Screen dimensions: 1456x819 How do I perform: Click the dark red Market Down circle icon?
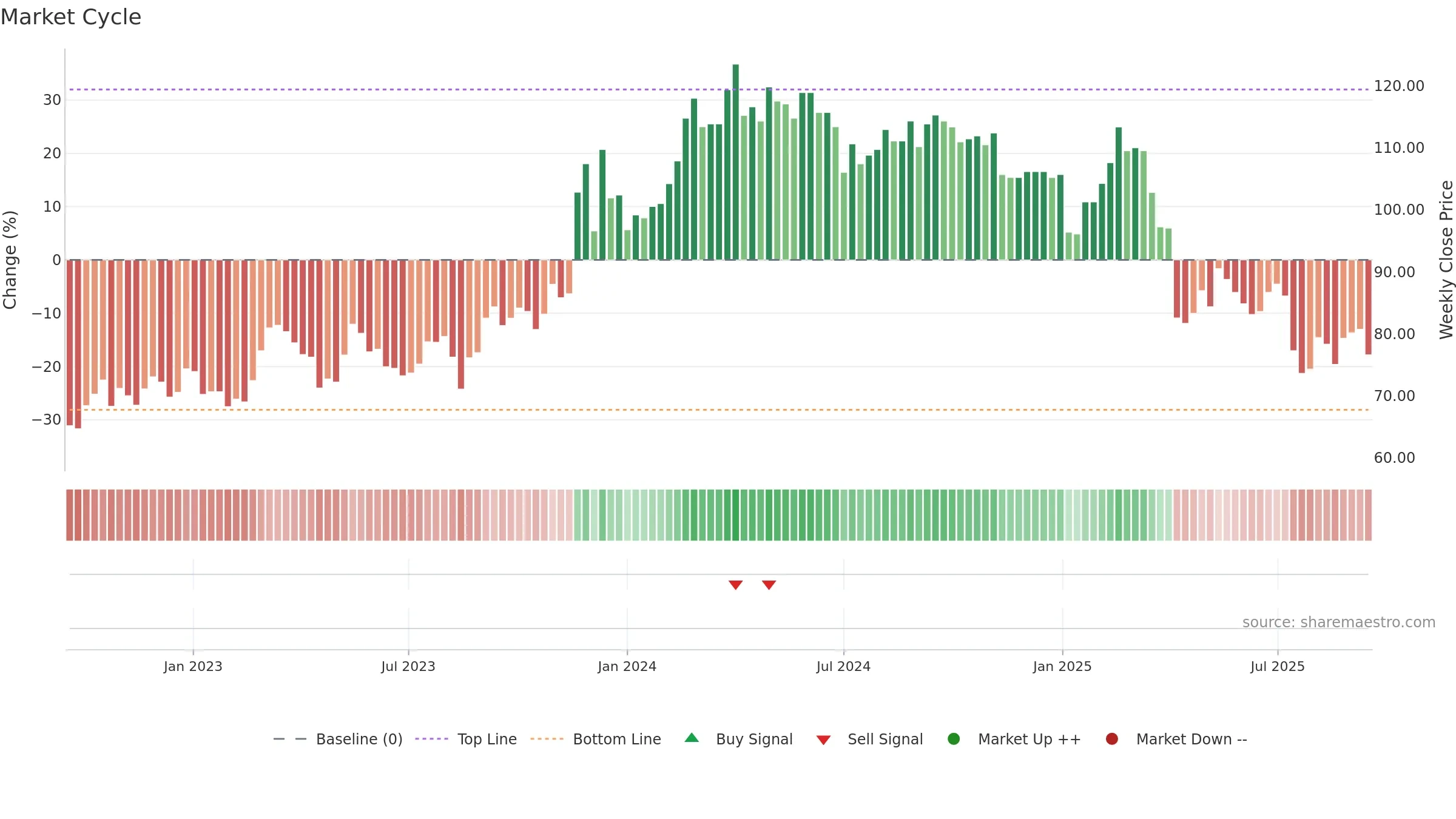pos(1112,739)
